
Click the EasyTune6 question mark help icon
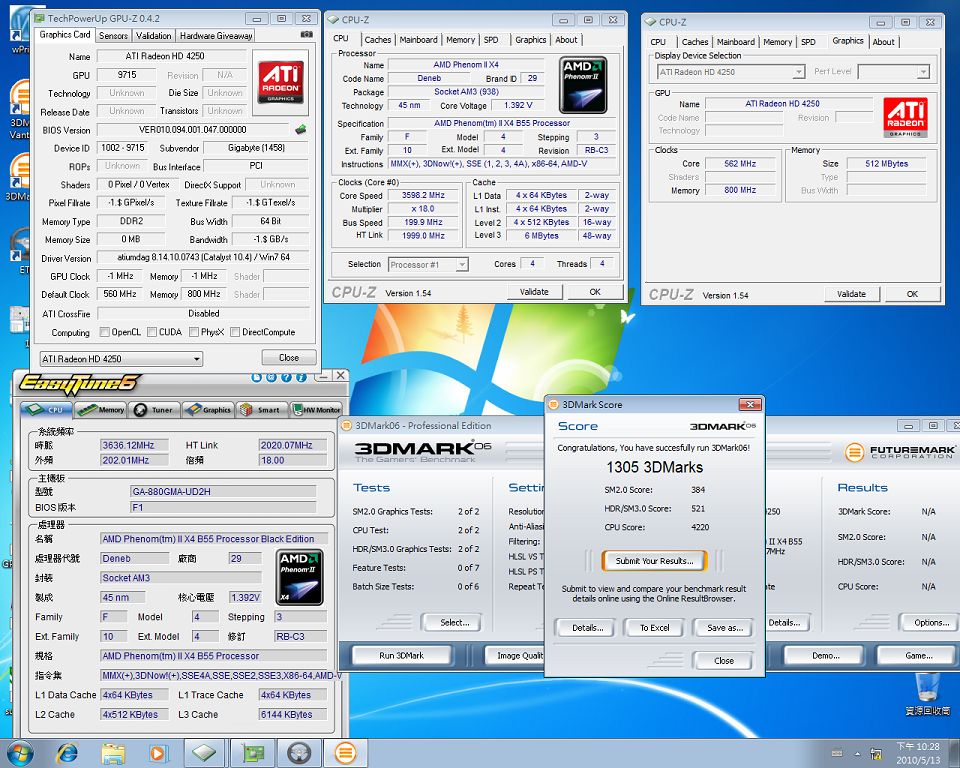[x=286, y=377]
